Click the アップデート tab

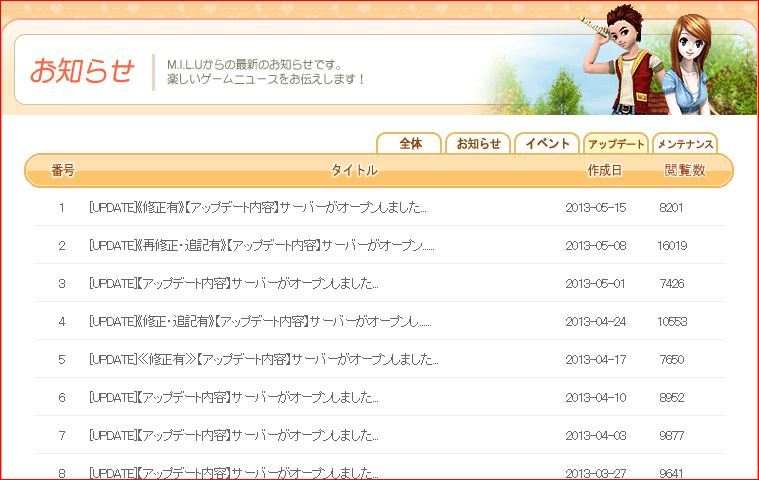click(616, 144)
